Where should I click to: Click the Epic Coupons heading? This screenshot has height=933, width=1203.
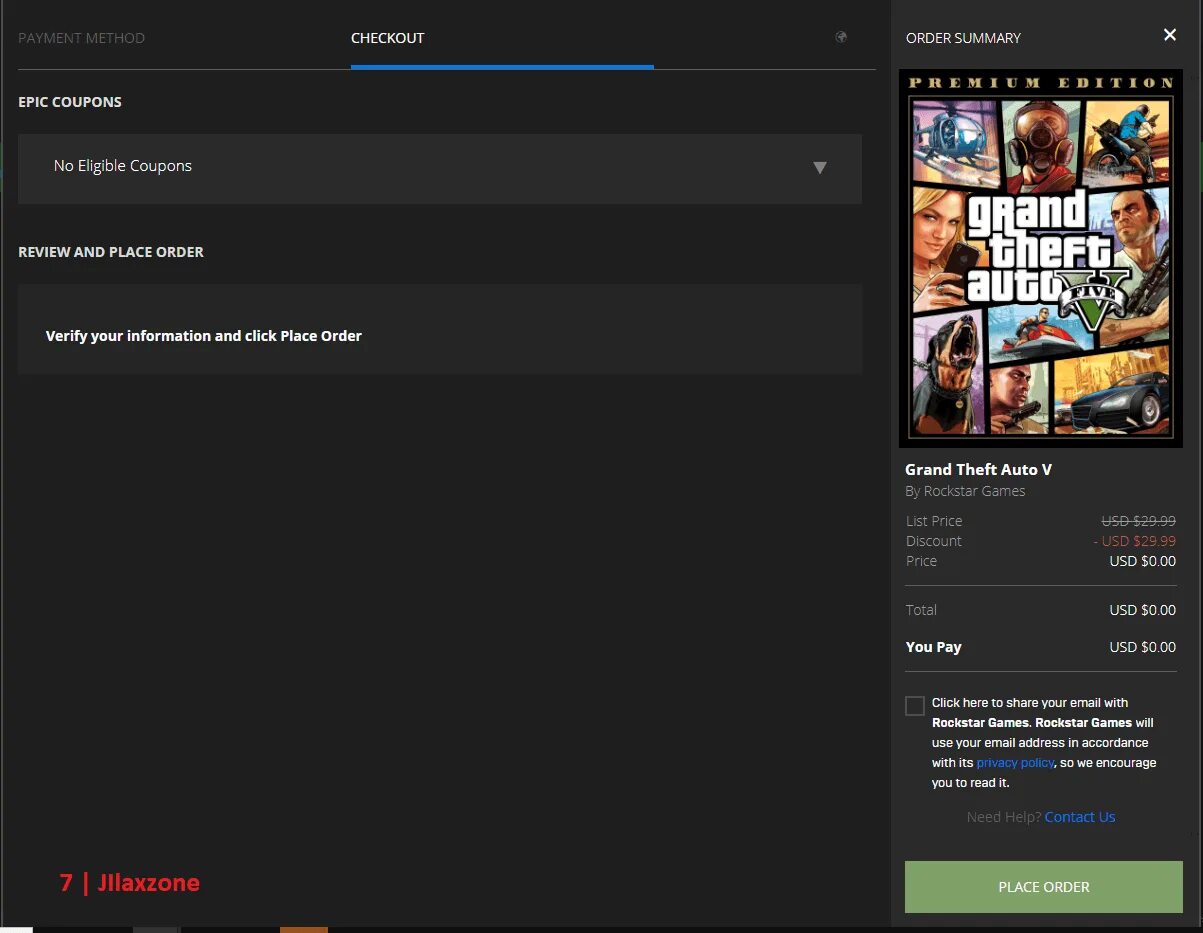click(x=70, y=102)
